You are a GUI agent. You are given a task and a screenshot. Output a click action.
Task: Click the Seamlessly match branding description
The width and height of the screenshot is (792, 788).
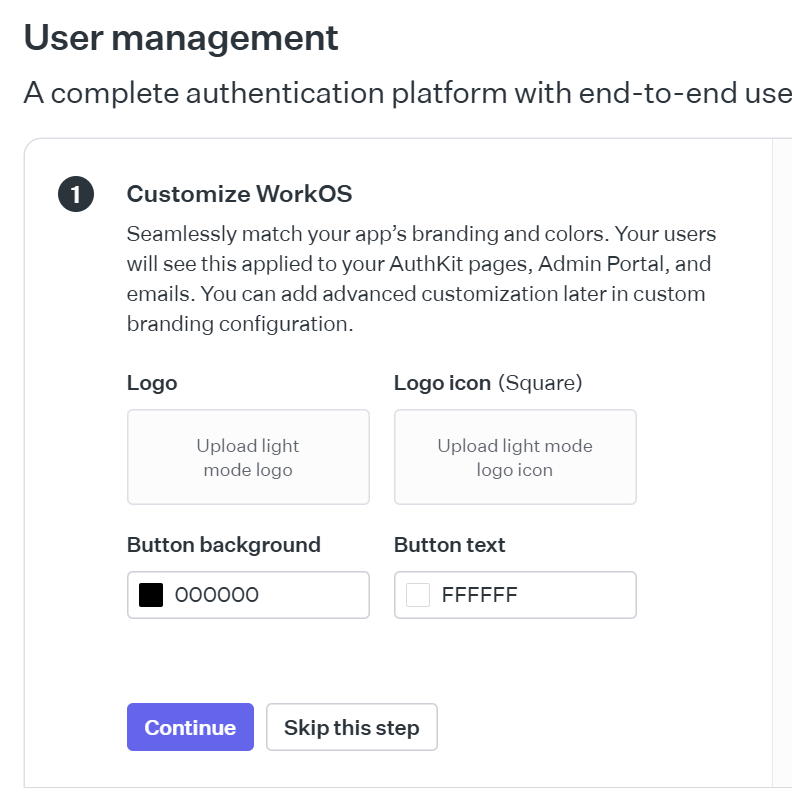point(421,279)
